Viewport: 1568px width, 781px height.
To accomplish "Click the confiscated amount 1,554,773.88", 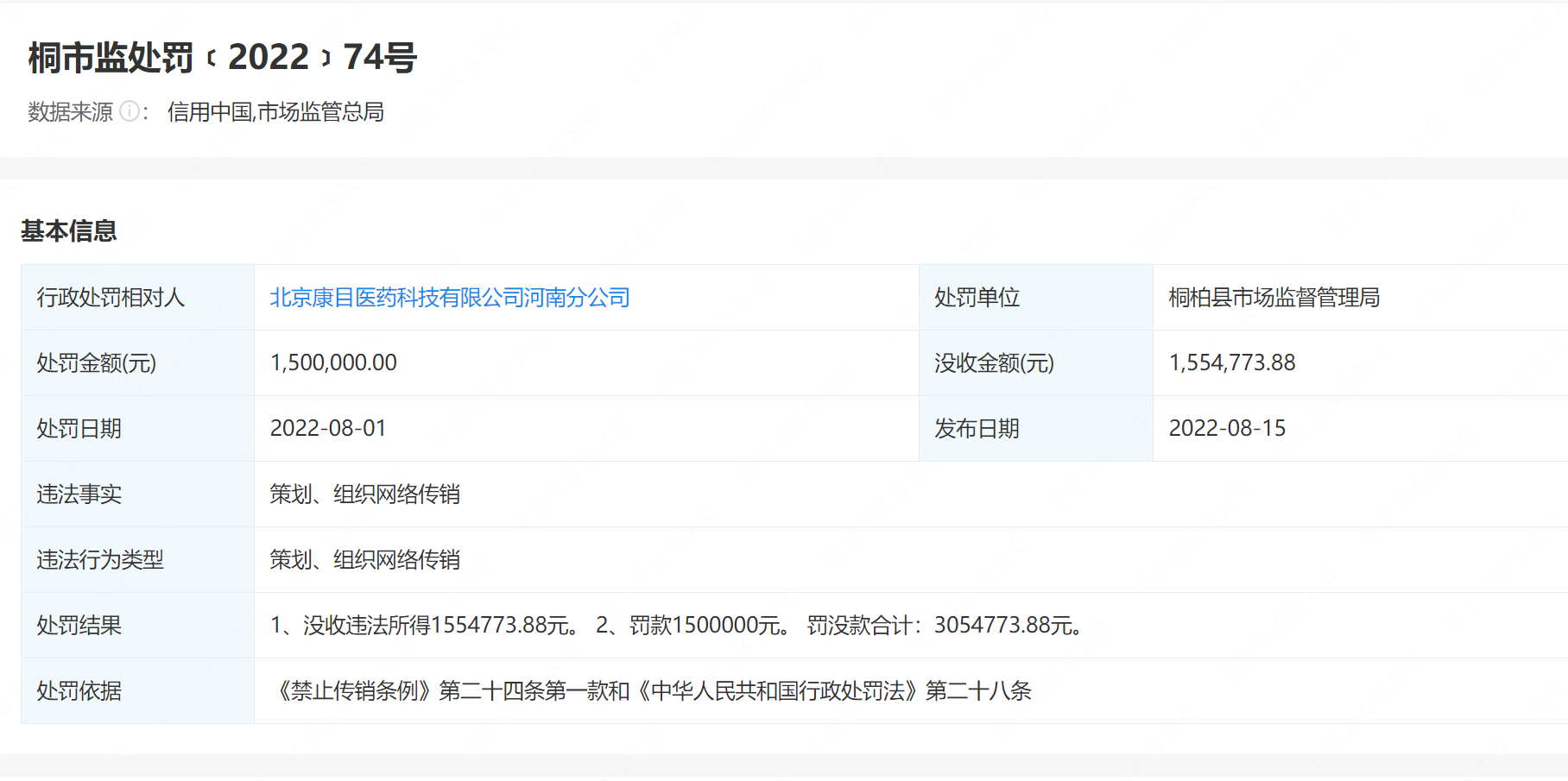I will pos(1232,363).
